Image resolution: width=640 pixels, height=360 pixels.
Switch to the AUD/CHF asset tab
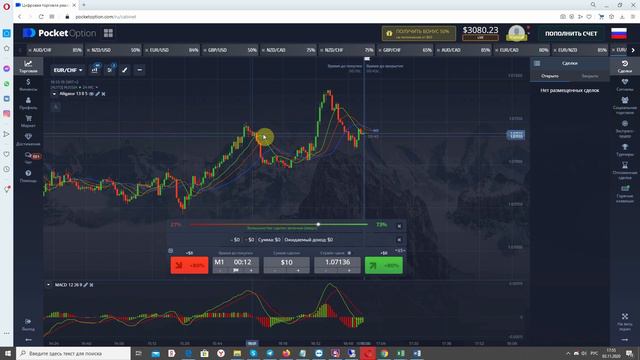55,50
